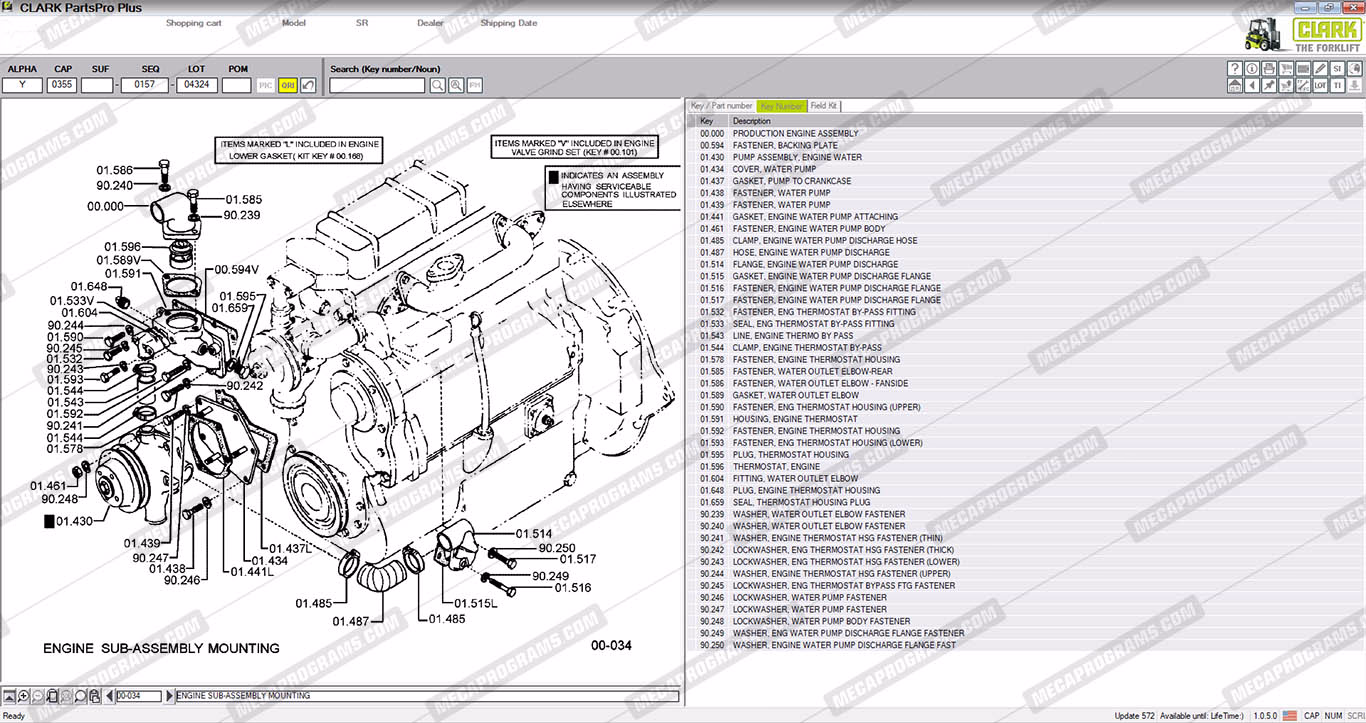This screenshot has height=723, width=1366.
Task: Click the zoom-in magnifier at bottom
Action: click(x=24, y=696)
